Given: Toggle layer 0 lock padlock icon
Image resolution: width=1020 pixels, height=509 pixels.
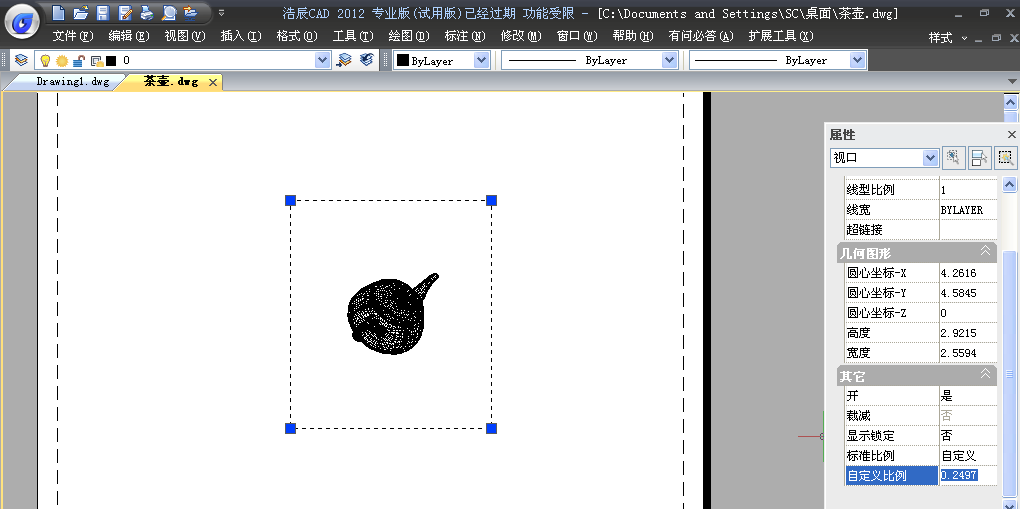Looking at the screenshot, I should pyautogui.click(x=78, y=60).
